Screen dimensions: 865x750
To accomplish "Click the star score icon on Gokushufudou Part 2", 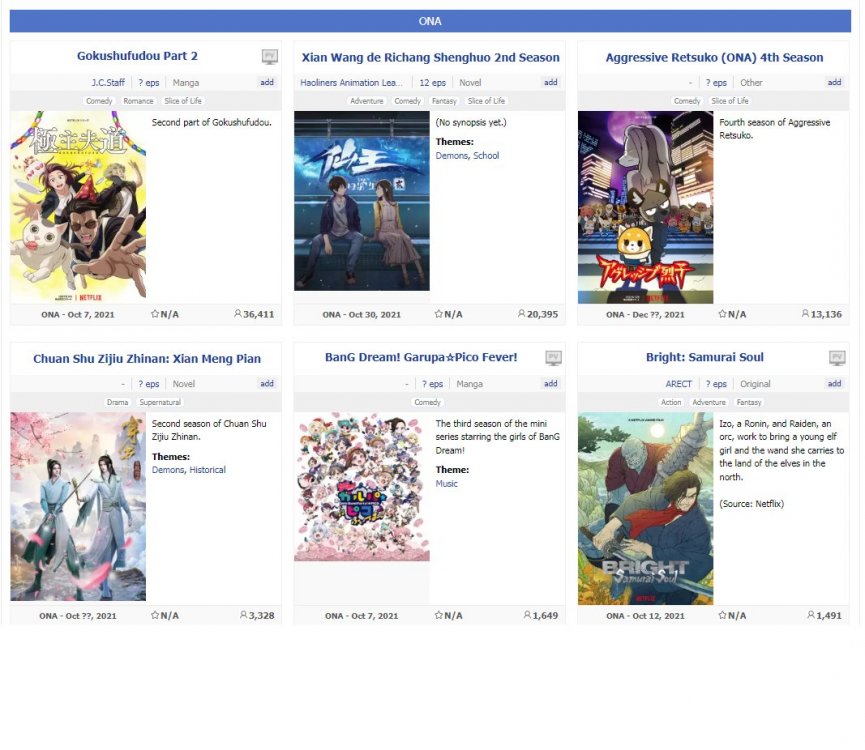I will point(155,314).
